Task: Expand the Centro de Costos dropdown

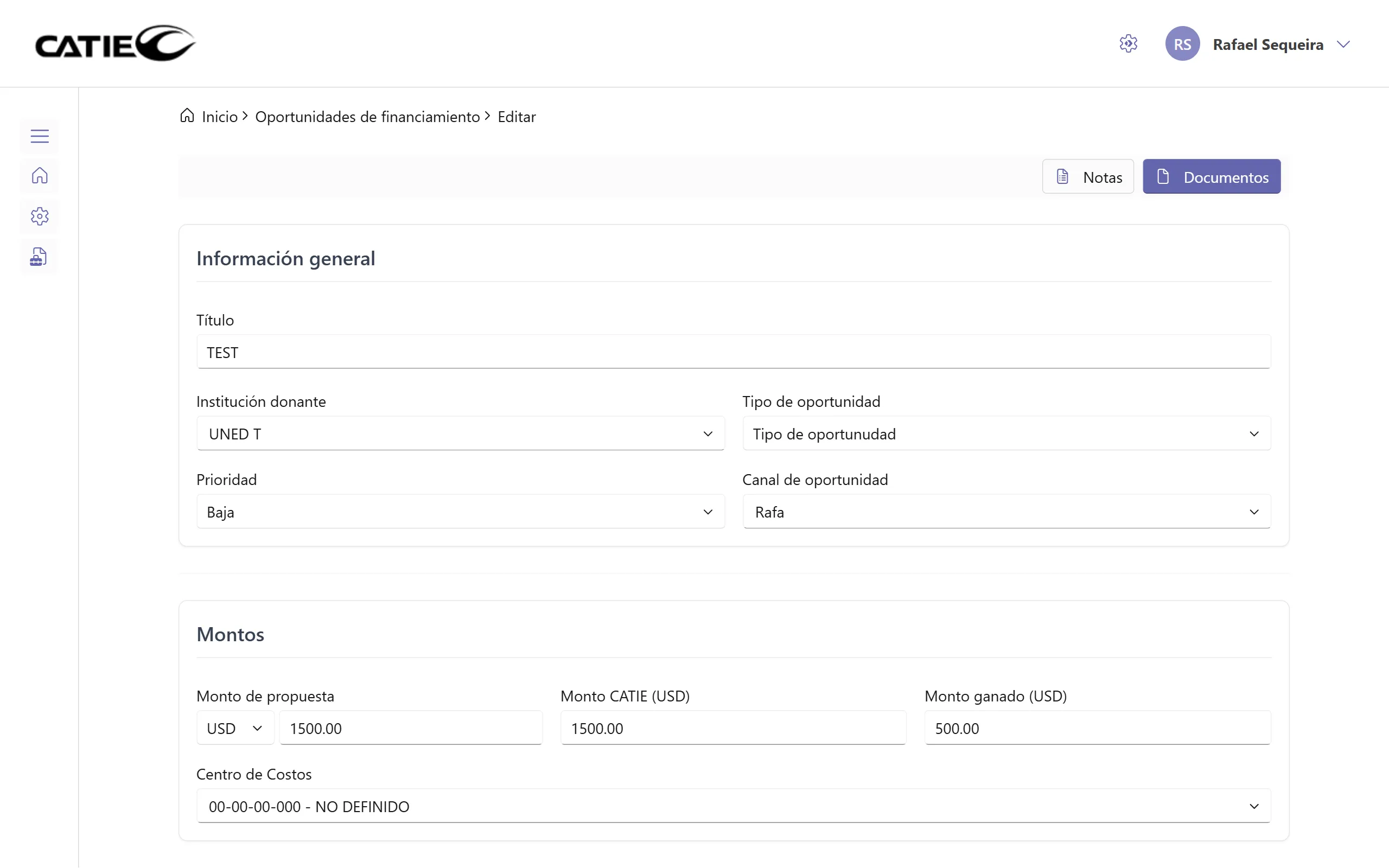Action: click(733, 807)
